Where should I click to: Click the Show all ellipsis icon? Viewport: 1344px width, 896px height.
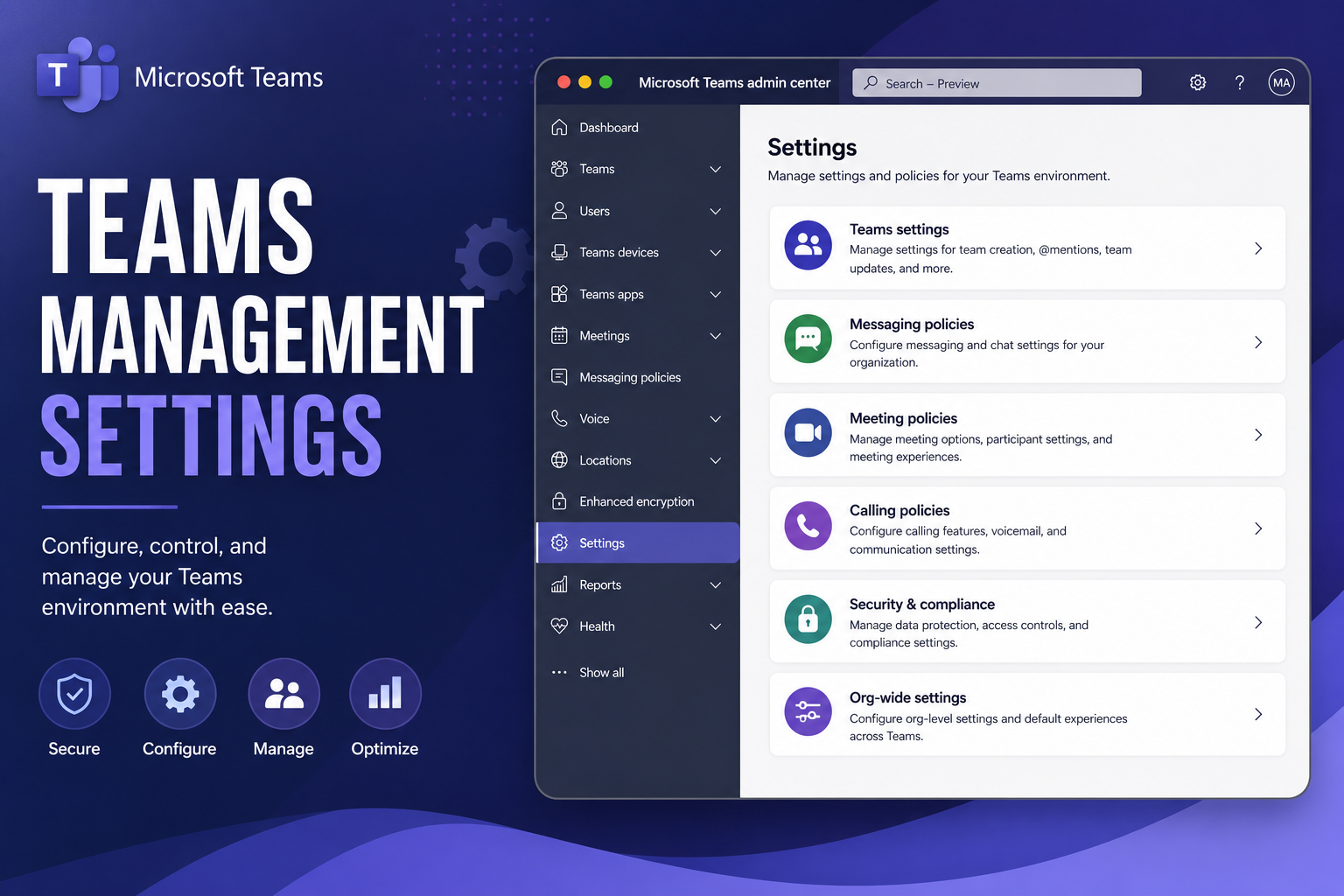[x=559, y=672]
